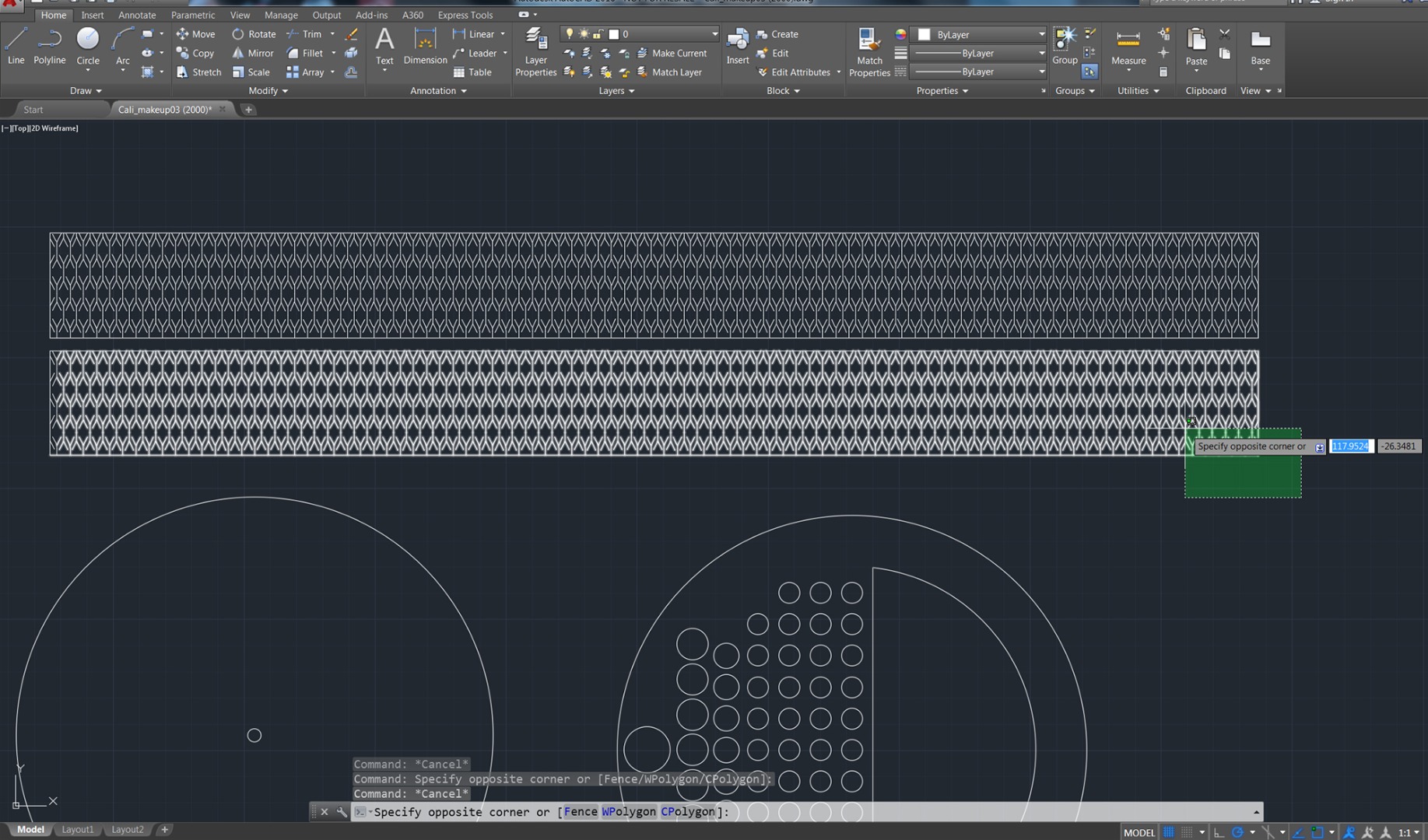This screenshot has height=840, width=1428.
Task: Click the Mirror tool
Action: (252, 53)
